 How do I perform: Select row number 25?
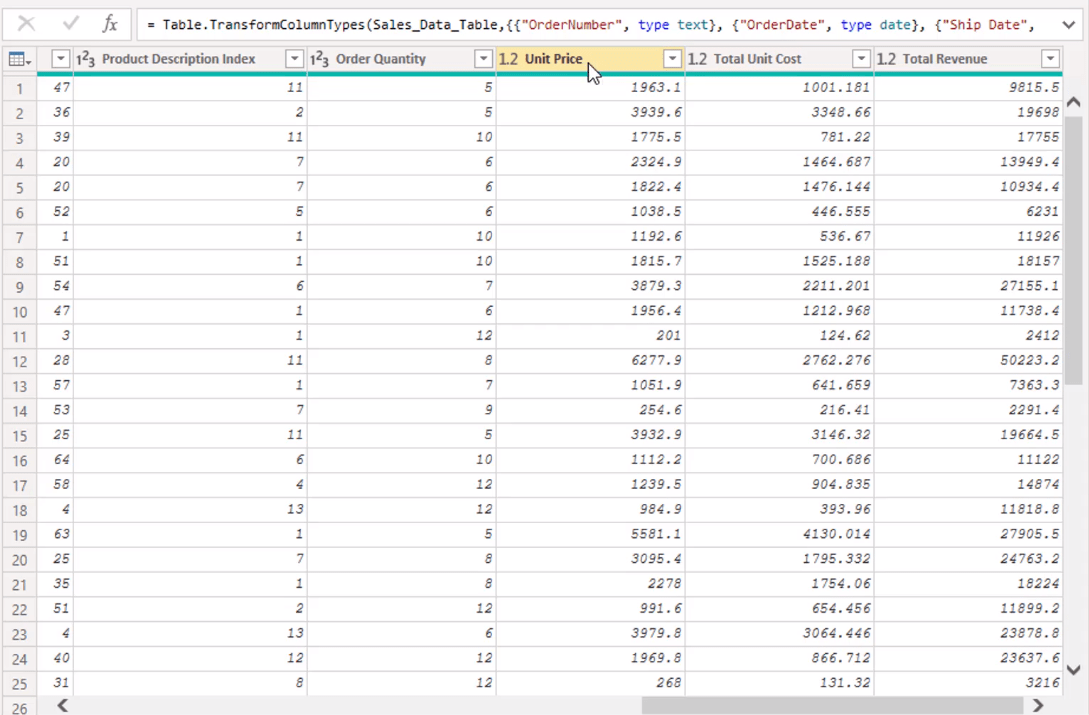pyautogui.click(x=19, y=684)
